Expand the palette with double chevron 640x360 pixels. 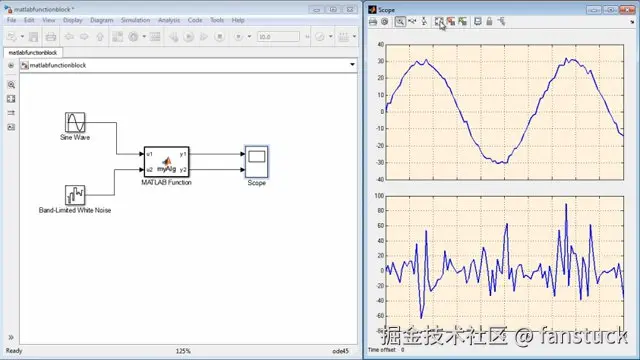point(11,337)
